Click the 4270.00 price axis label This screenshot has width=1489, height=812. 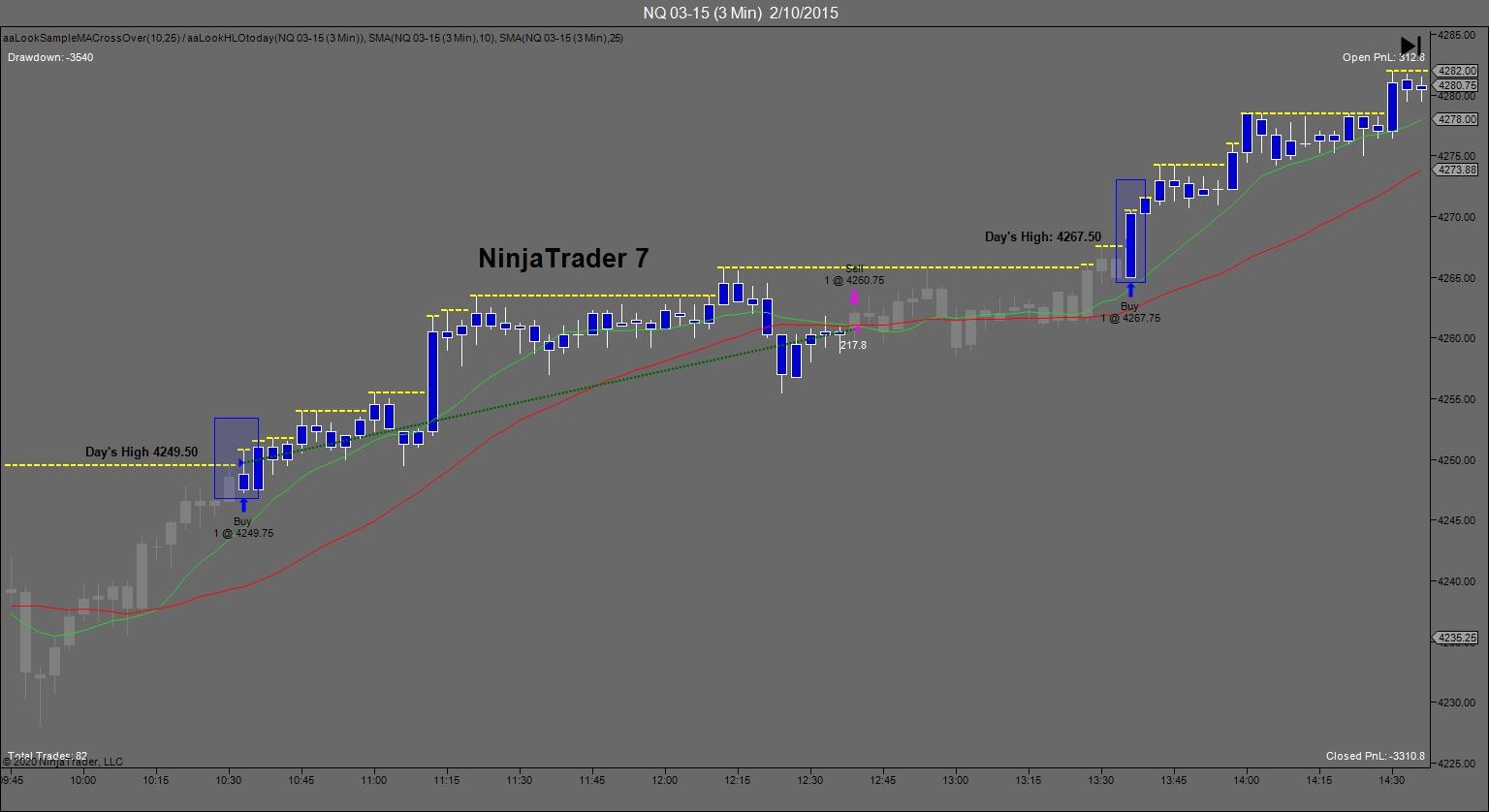(1458, 217)
